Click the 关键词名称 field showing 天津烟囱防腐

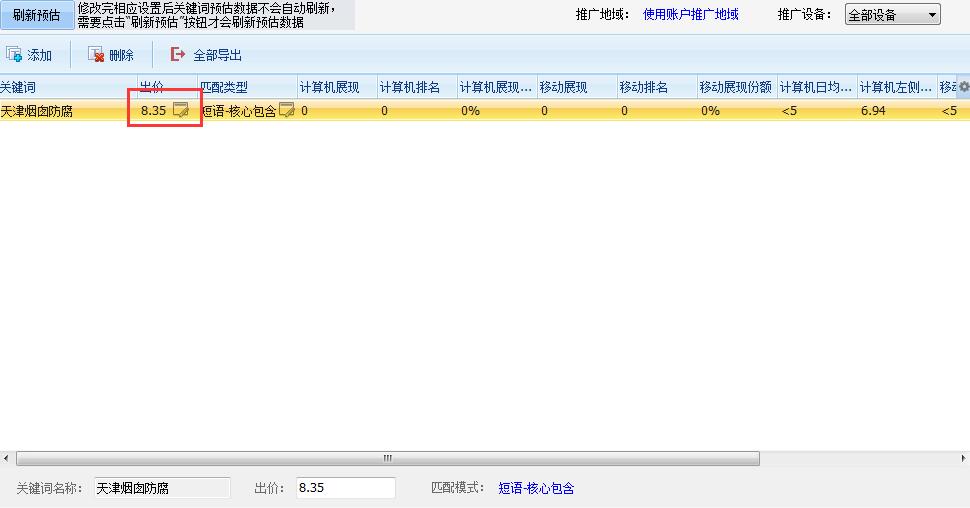(x=161, y=488)
